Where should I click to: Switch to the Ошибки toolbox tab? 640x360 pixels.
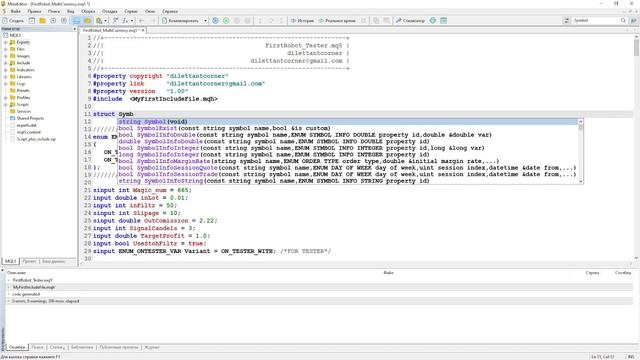point(17,347)
